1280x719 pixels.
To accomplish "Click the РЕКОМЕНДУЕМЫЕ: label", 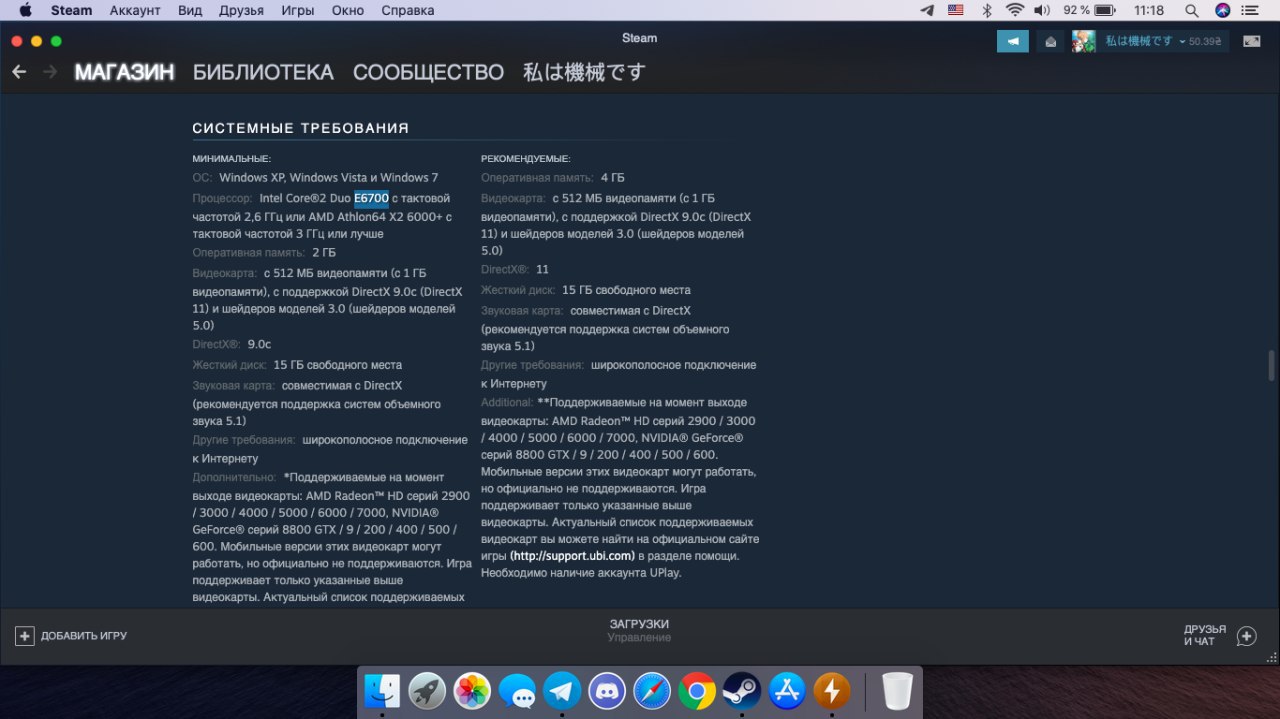I will [x=526, y=158].
